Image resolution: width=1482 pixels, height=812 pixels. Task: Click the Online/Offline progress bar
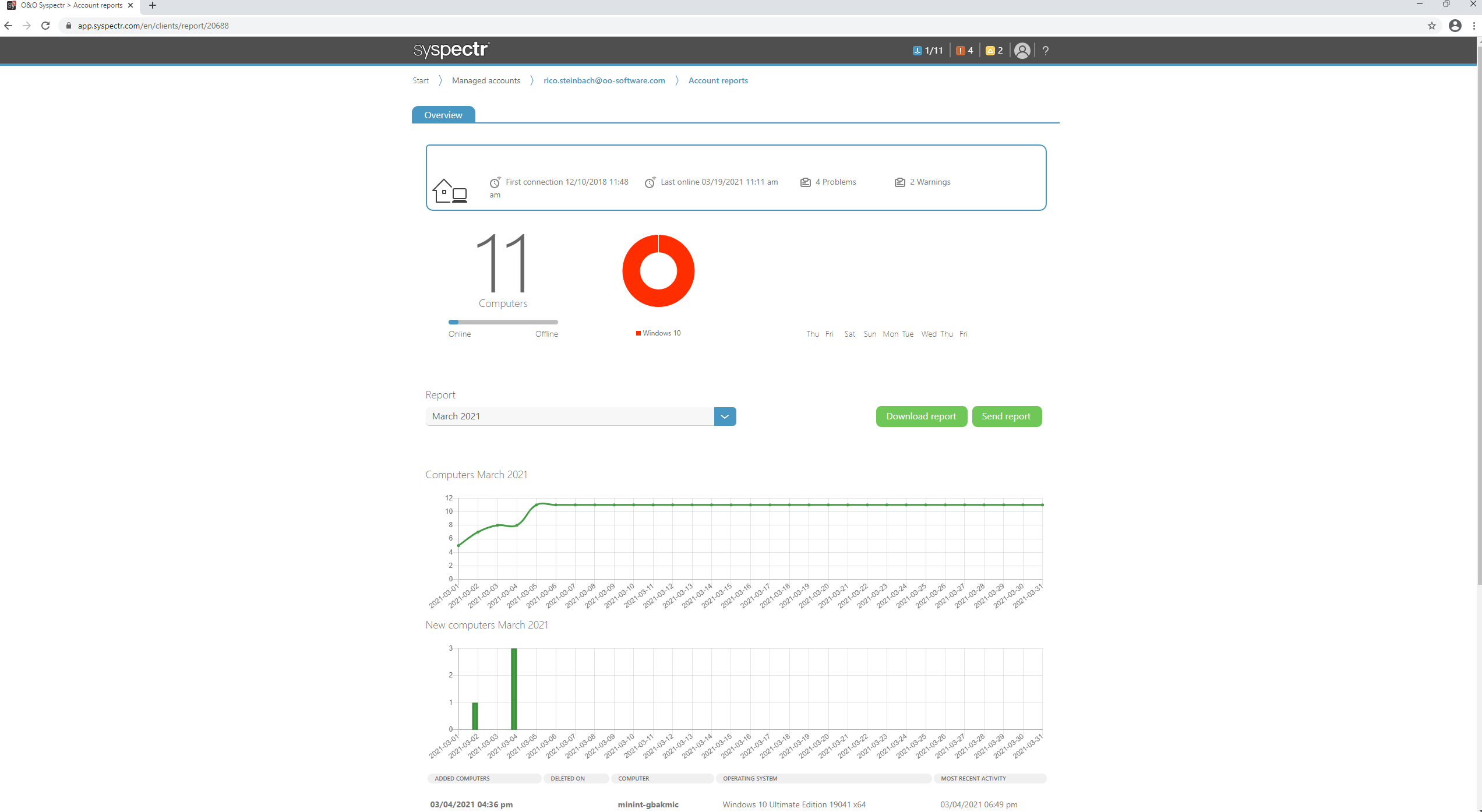(x=503, y=322)
